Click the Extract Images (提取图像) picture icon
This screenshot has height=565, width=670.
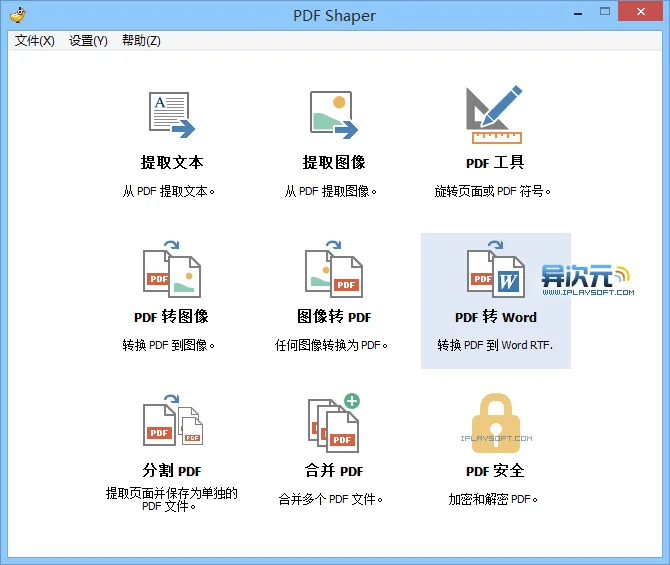[334, 115]
